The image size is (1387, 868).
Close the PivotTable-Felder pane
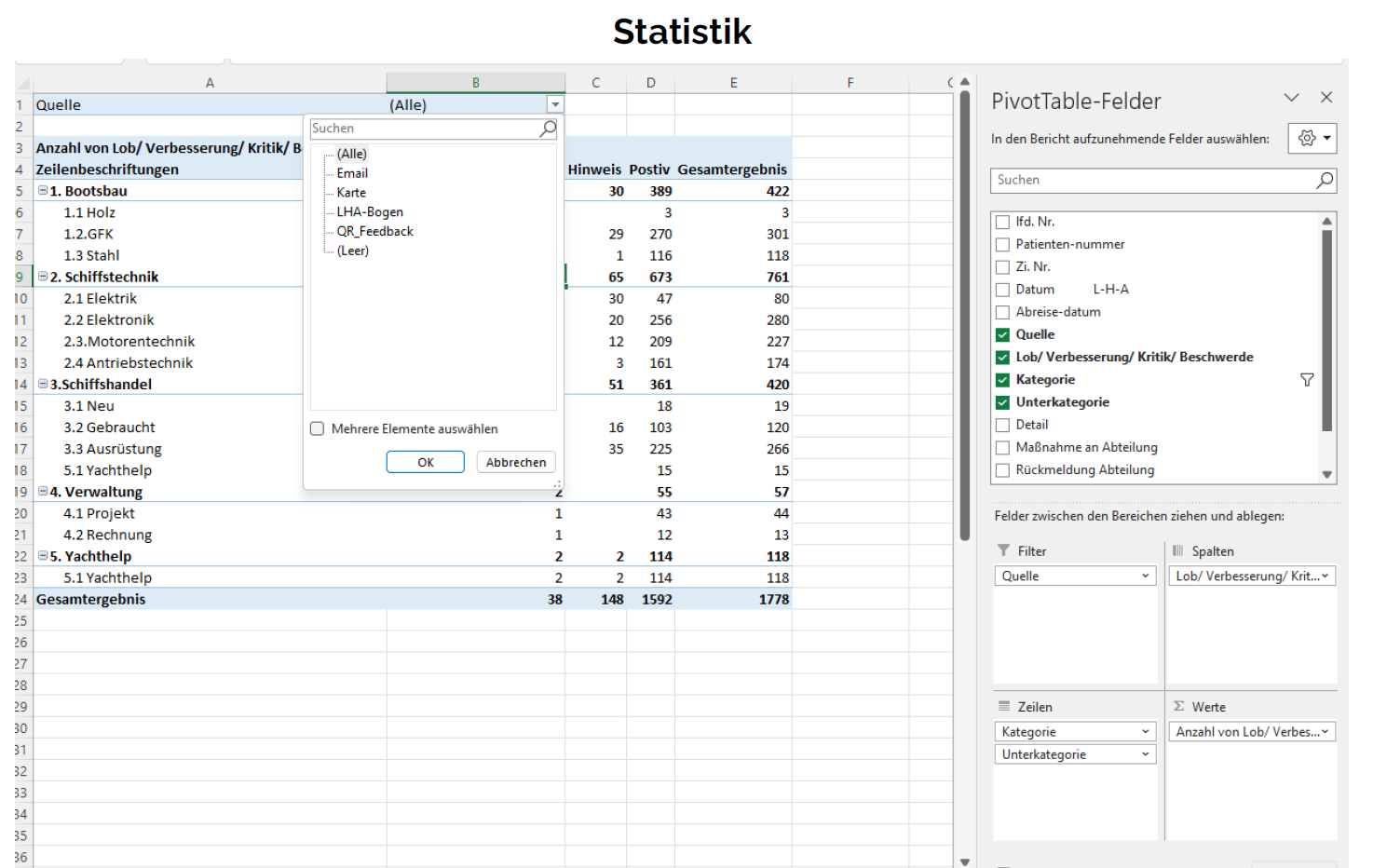coord(1326,98)
